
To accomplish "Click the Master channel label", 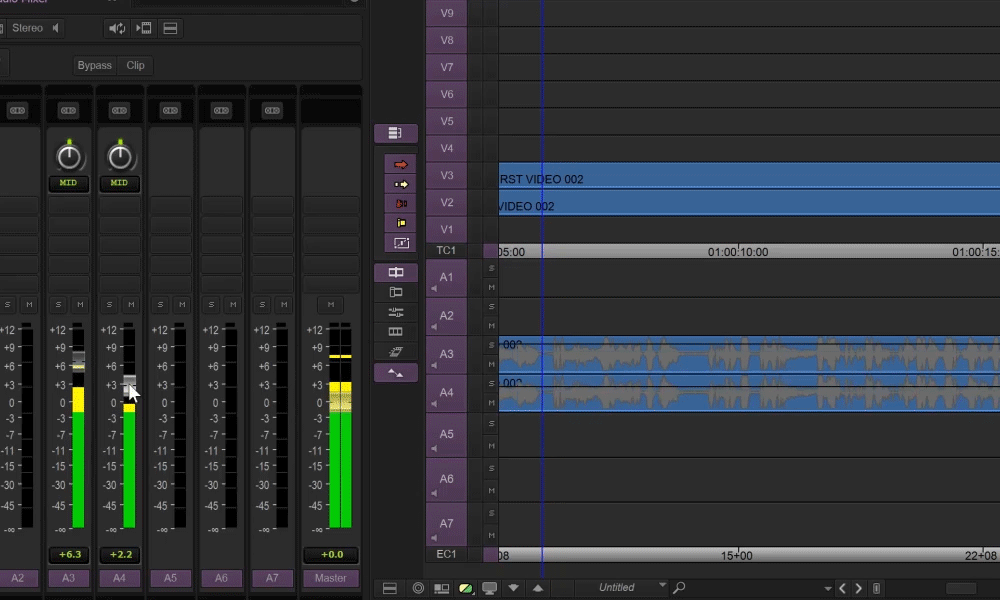I will pyautogui.click(x=330, y=578).
